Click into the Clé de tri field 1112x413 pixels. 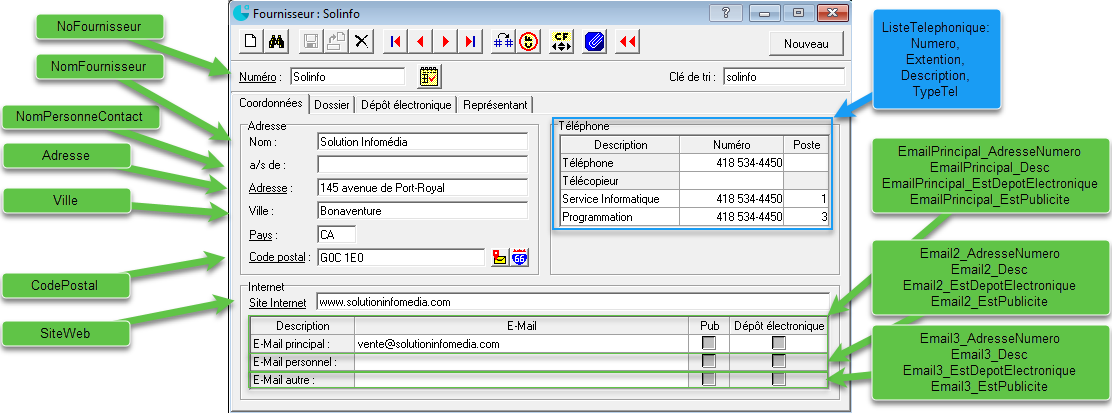pos(782,76)
